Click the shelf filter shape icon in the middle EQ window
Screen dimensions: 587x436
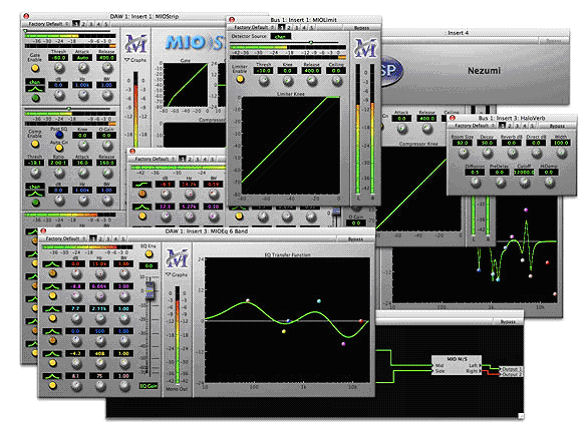coord(142,185)
